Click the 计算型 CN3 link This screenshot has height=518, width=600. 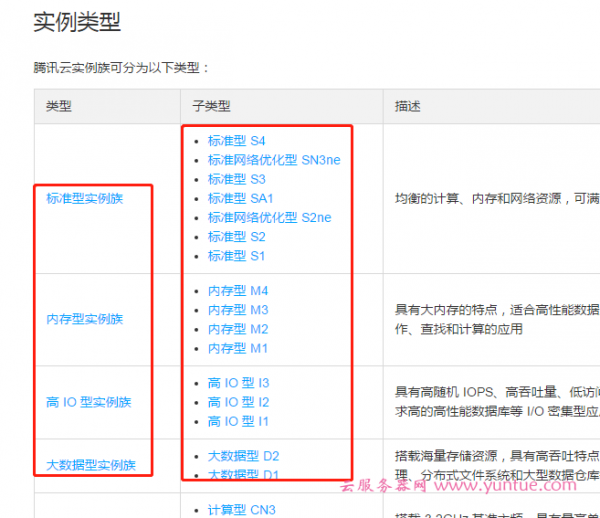pyautogui.click(x=241, y=510)
